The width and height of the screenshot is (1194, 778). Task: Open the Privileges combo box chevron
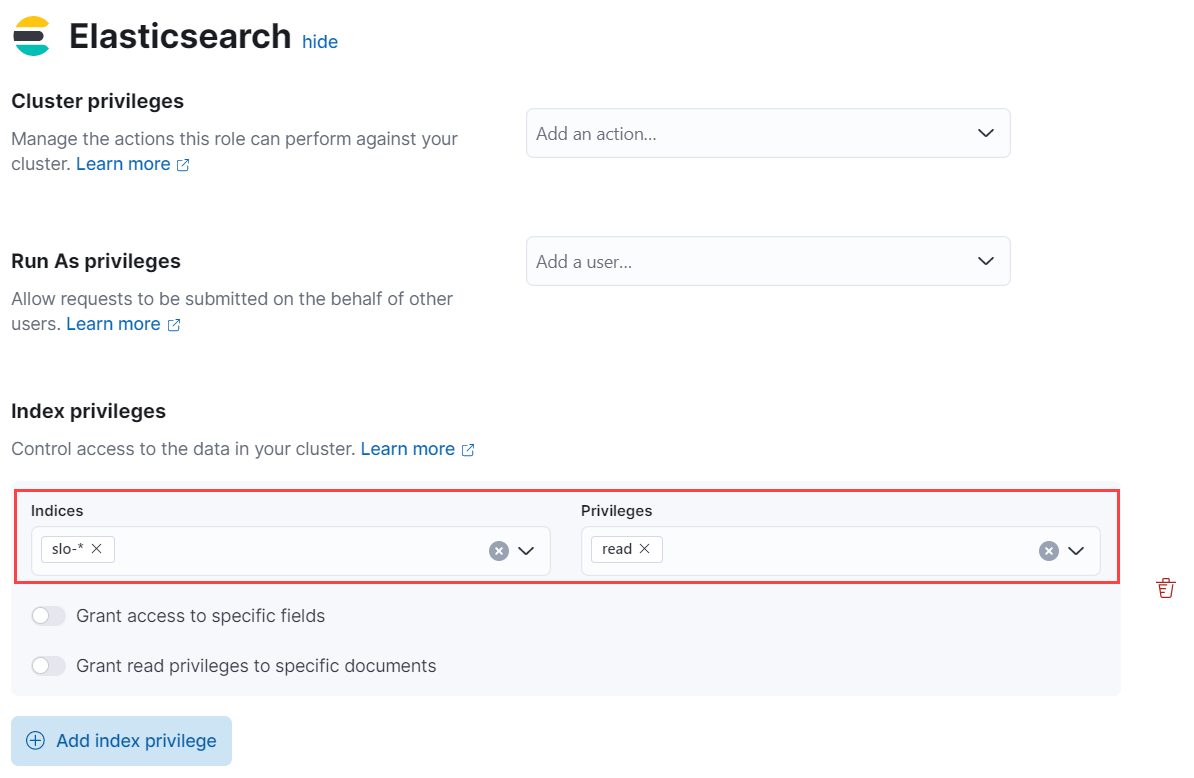[1076, 551]
